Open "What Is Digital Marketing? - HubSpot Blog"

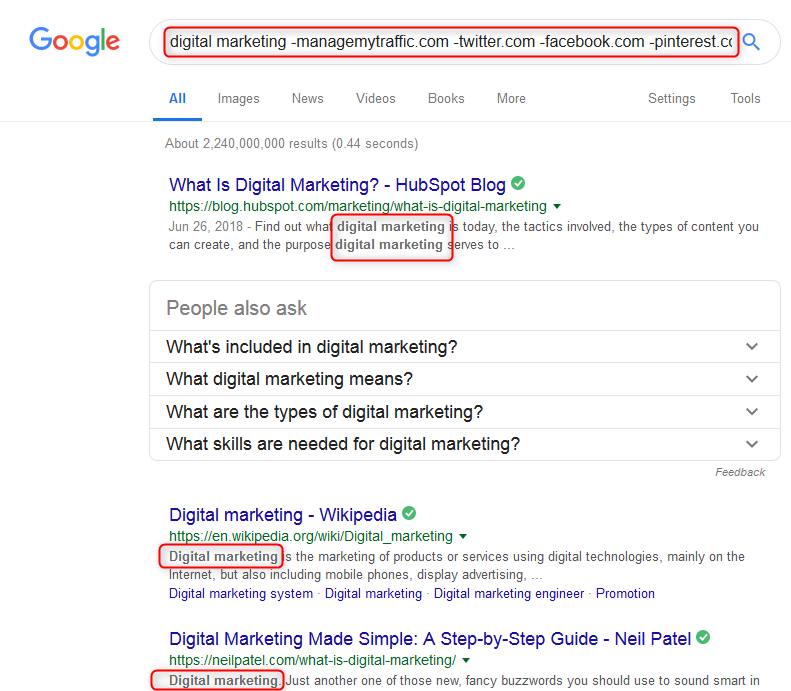(337, 185)
